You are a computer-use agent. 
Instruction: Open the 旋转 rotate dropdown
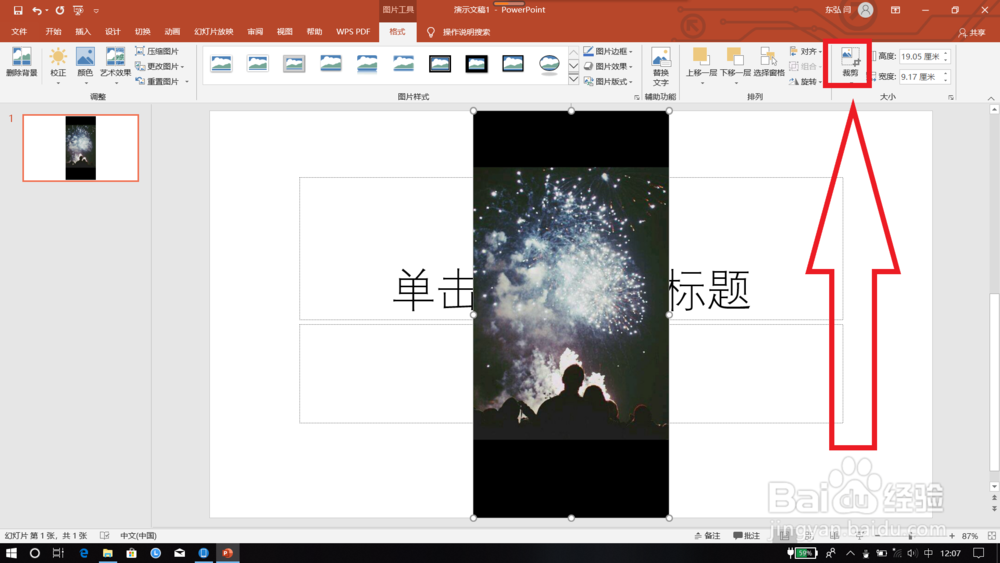click(x=805, y=82)
